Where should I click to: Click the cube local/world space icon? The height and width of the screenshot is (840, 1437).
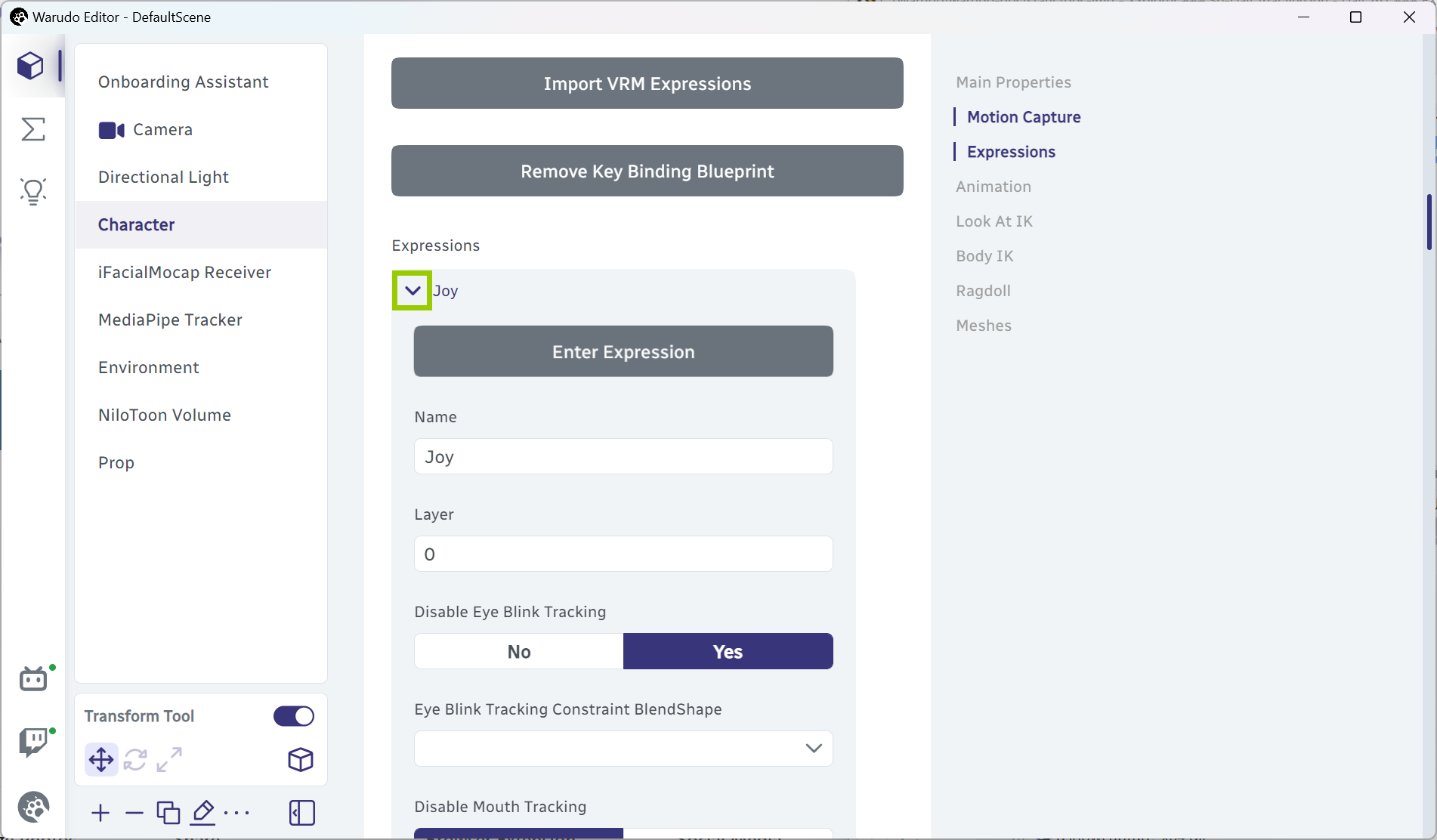click(301, 759)
